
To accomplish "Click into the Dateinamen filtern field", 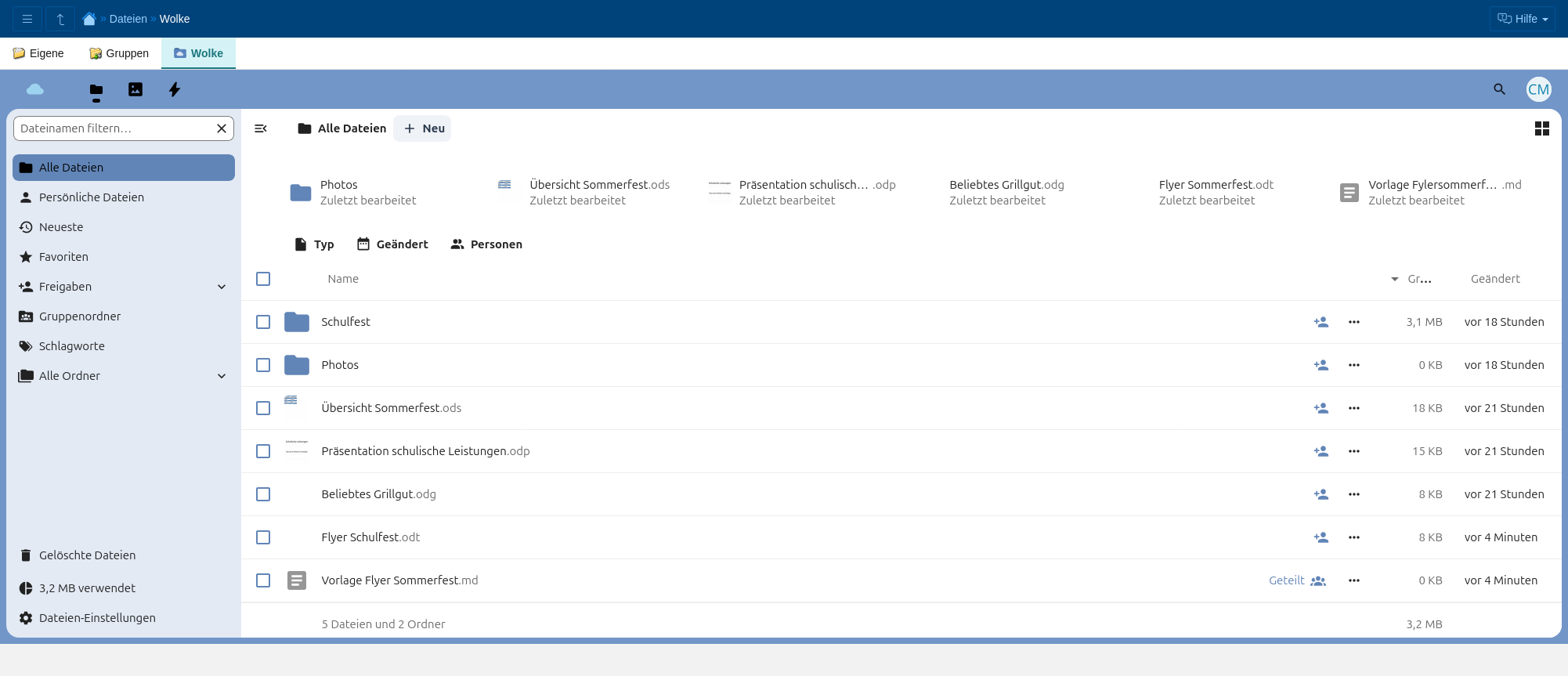I will (x=114, y=128).
